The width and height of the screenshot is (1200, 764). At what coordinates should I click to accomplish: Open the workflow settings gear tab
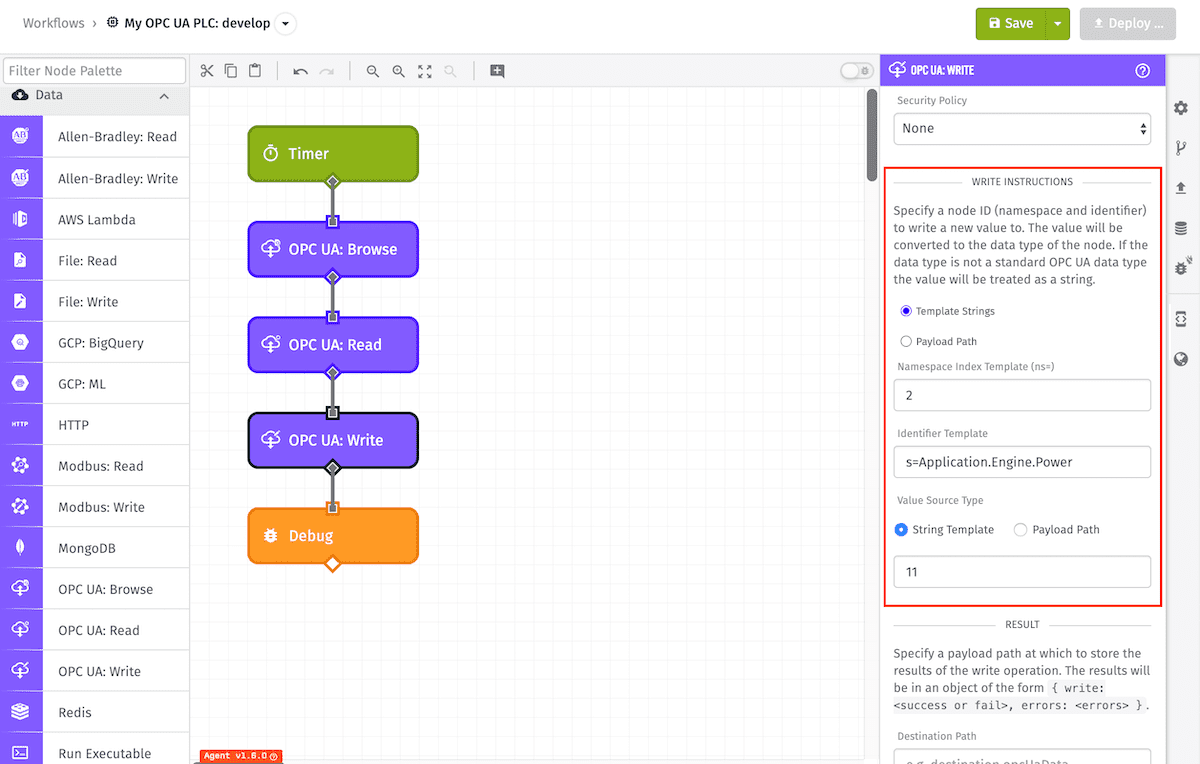1181,108
